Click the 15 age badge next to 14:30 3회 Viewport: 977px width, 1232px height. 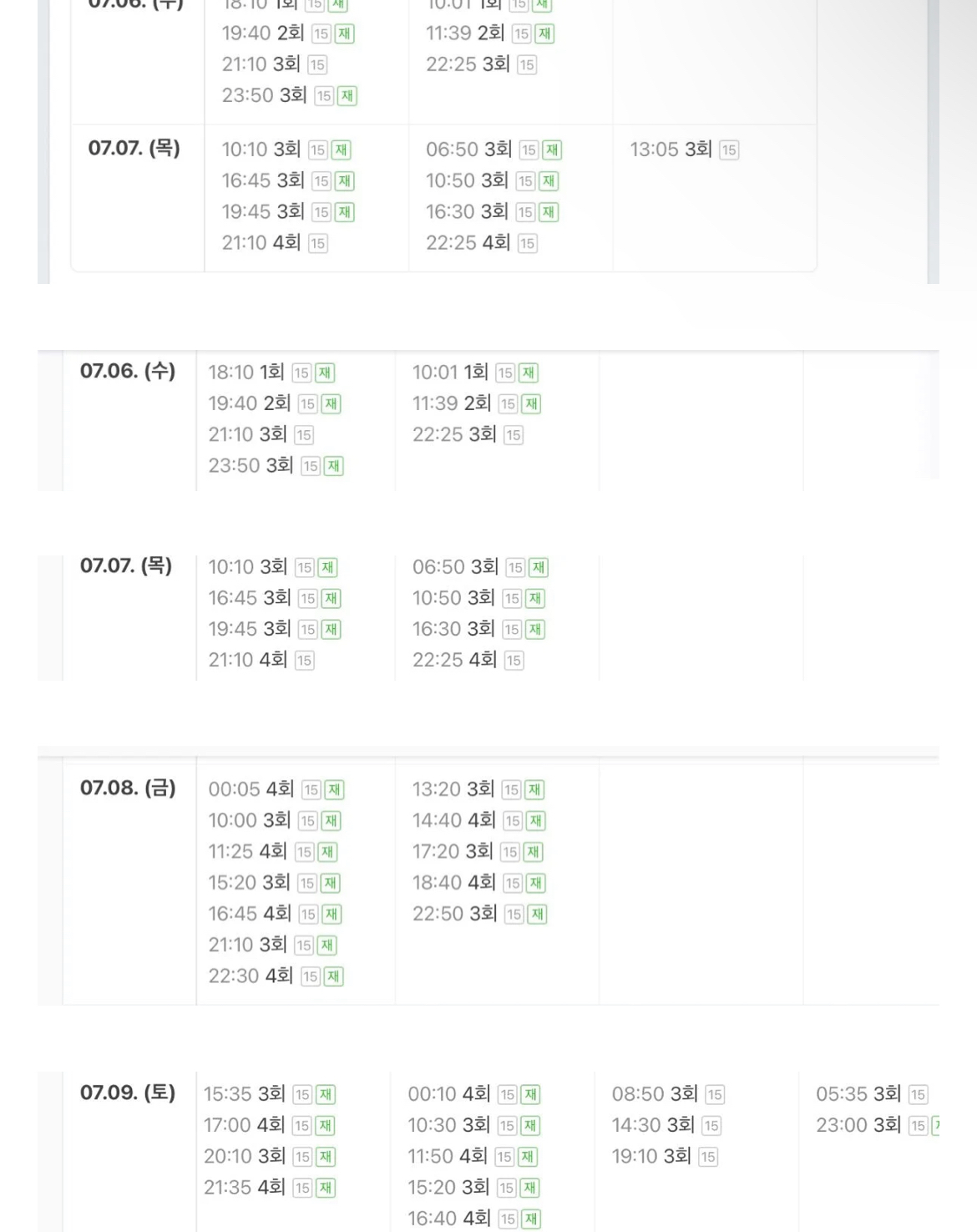[x=711, y=1126]
